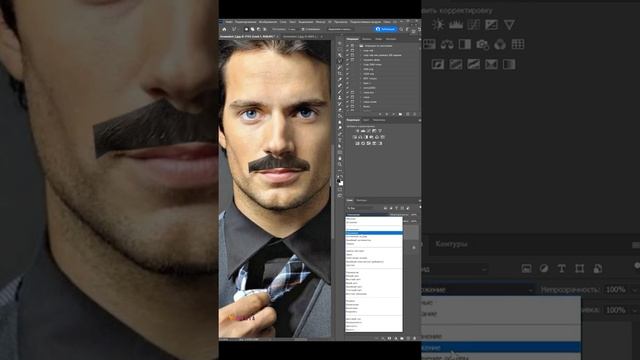The image size is (640, 360).
Task: Switch to enlarged Контуры tab
Action: pyautogui.click(x=451, y=244)
